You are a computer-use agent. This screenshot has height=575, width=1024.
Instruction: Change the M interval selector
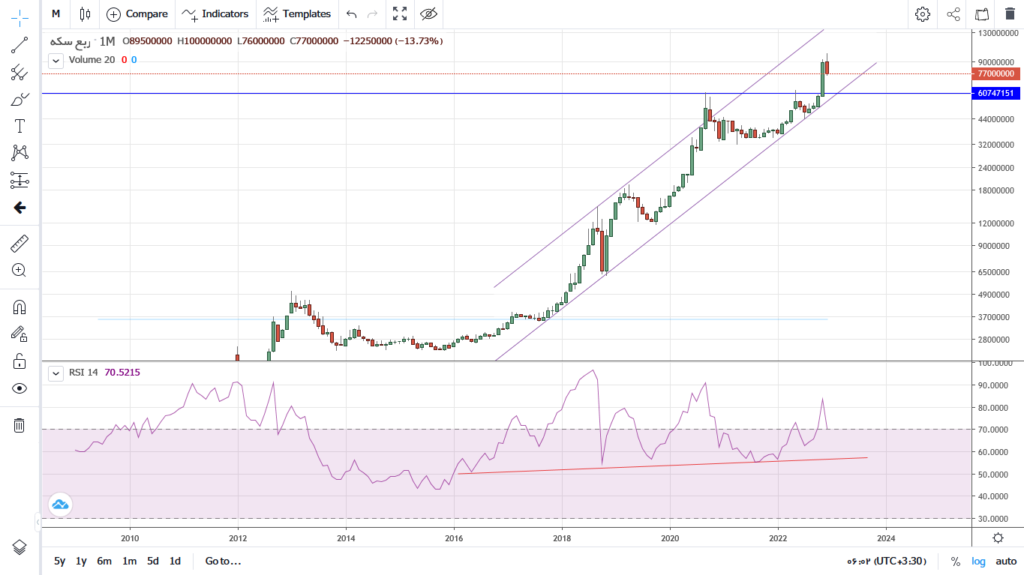(56, 14)
